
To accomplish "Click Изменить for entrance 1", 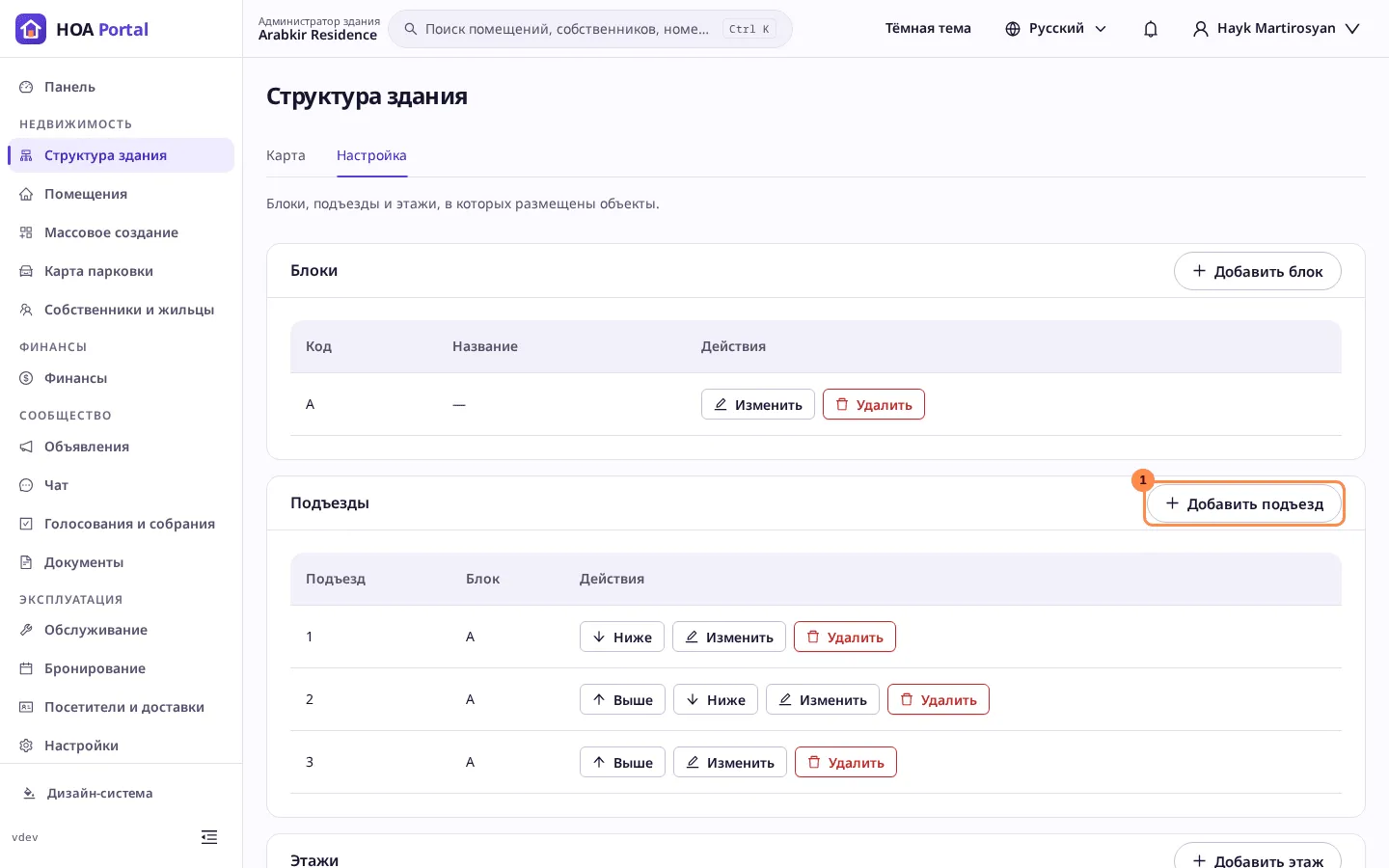I will point(729,637).
